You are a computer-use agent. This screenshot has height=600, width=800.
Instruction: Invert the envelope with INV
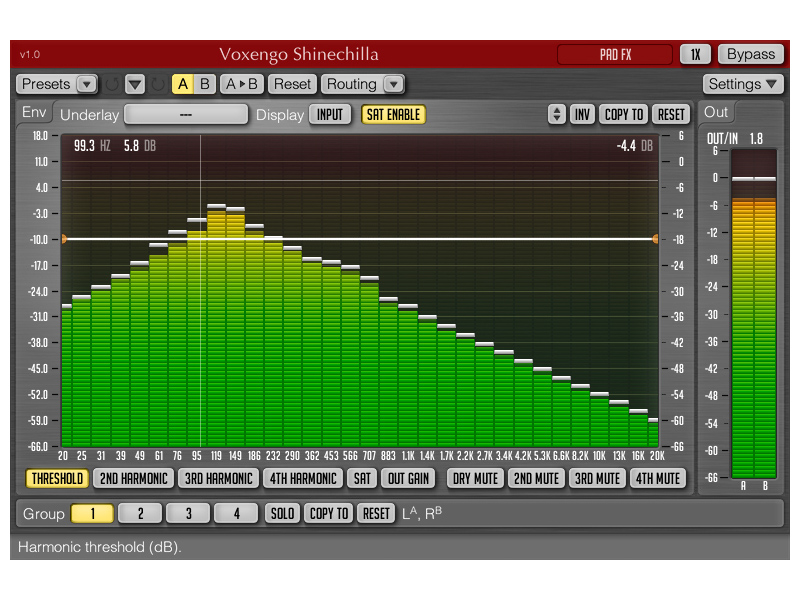click(582, 114)
